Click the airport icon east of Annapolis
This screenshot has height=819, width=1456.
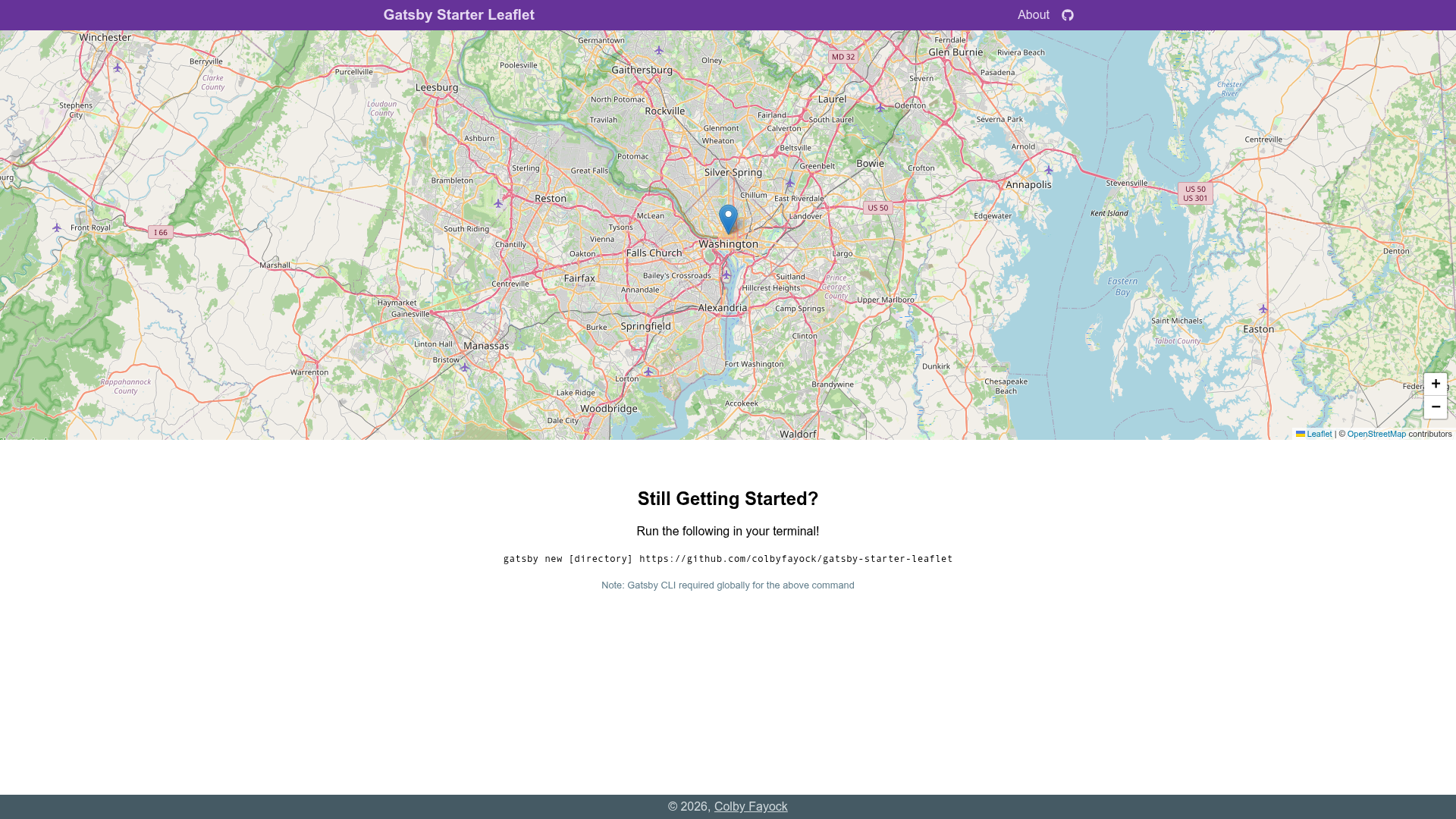pyautogui.click(x=1049, y=170)
